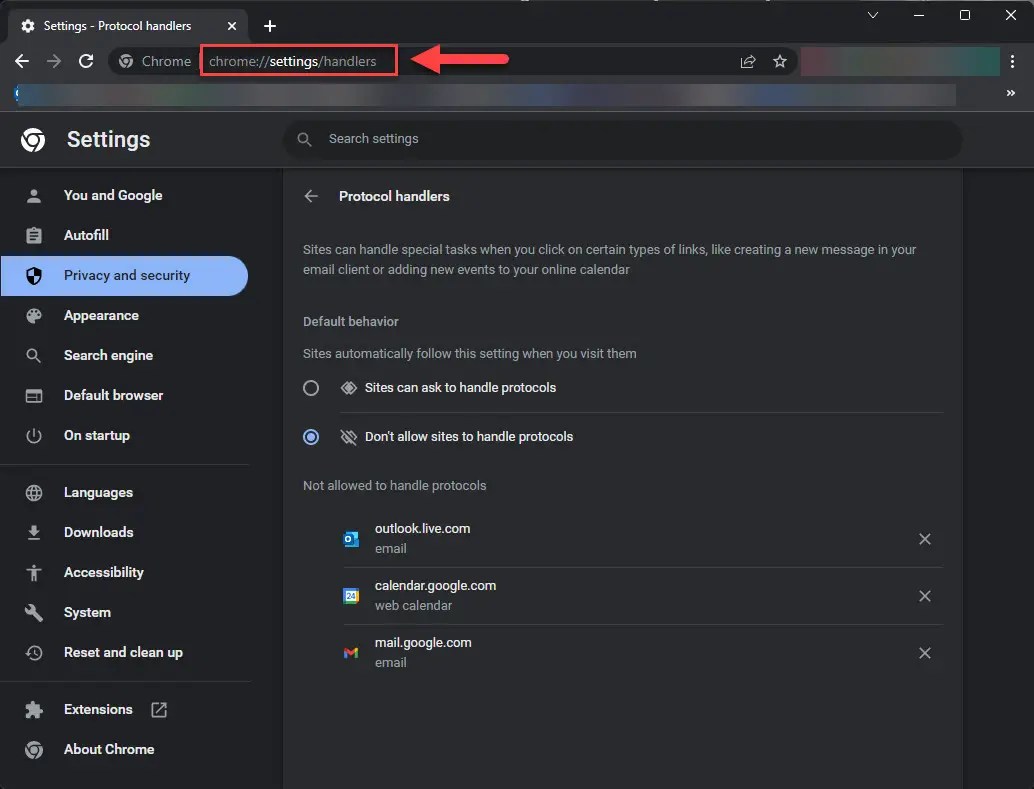Bookmark the page via the star icon
Screen dimensions: 1034x789
(x=780, y=61)
